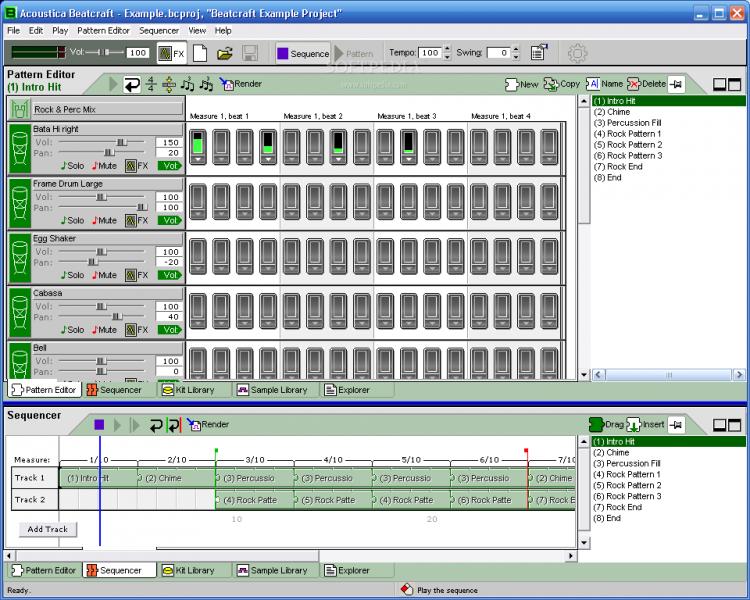Toggle loop playback in Pattern Editor toolbar

132,85
